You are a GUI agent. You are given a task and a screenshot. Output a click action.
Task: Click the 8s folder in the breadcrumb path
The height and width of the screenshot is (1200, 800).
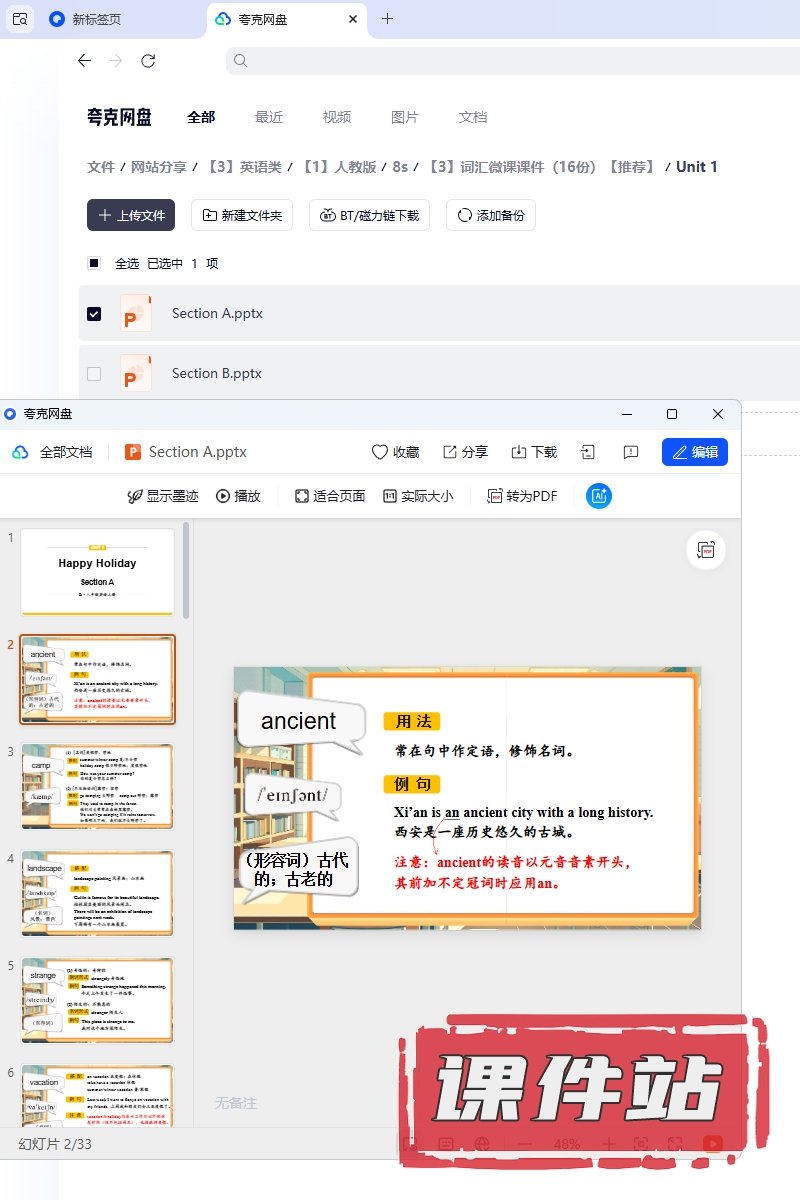(400, 167)
